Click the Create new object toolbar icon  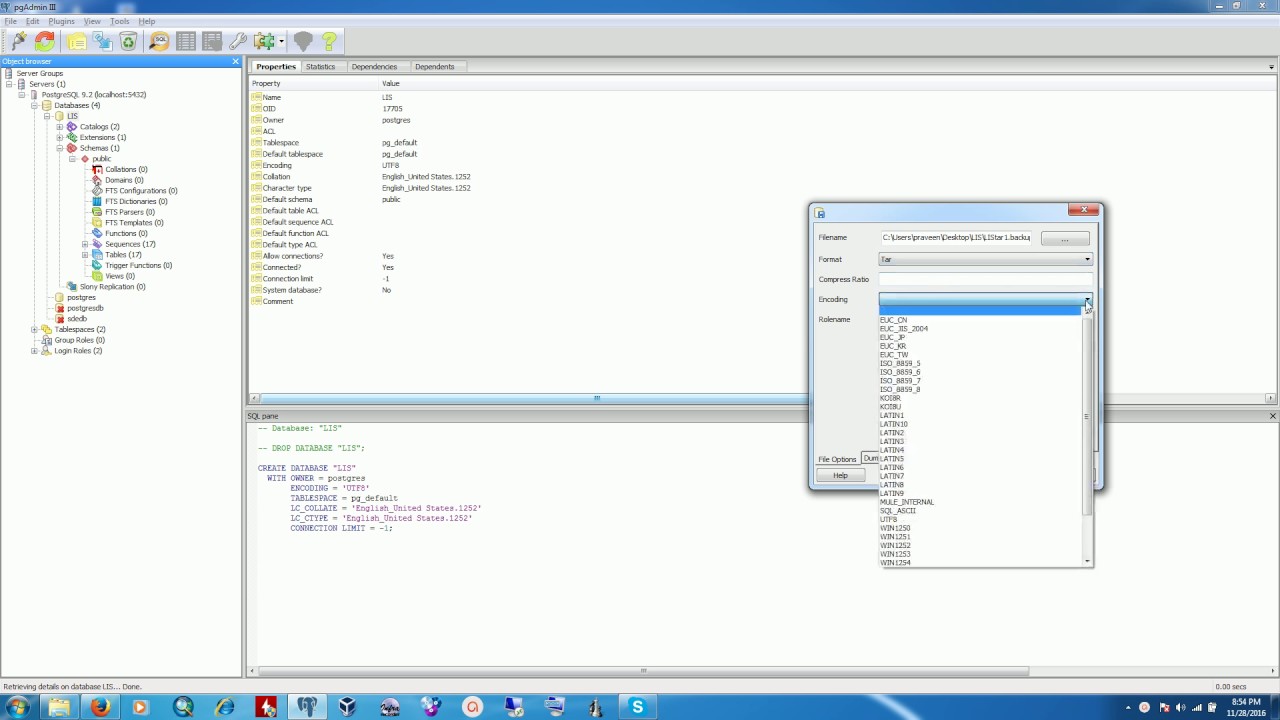(x=102, y=41)
